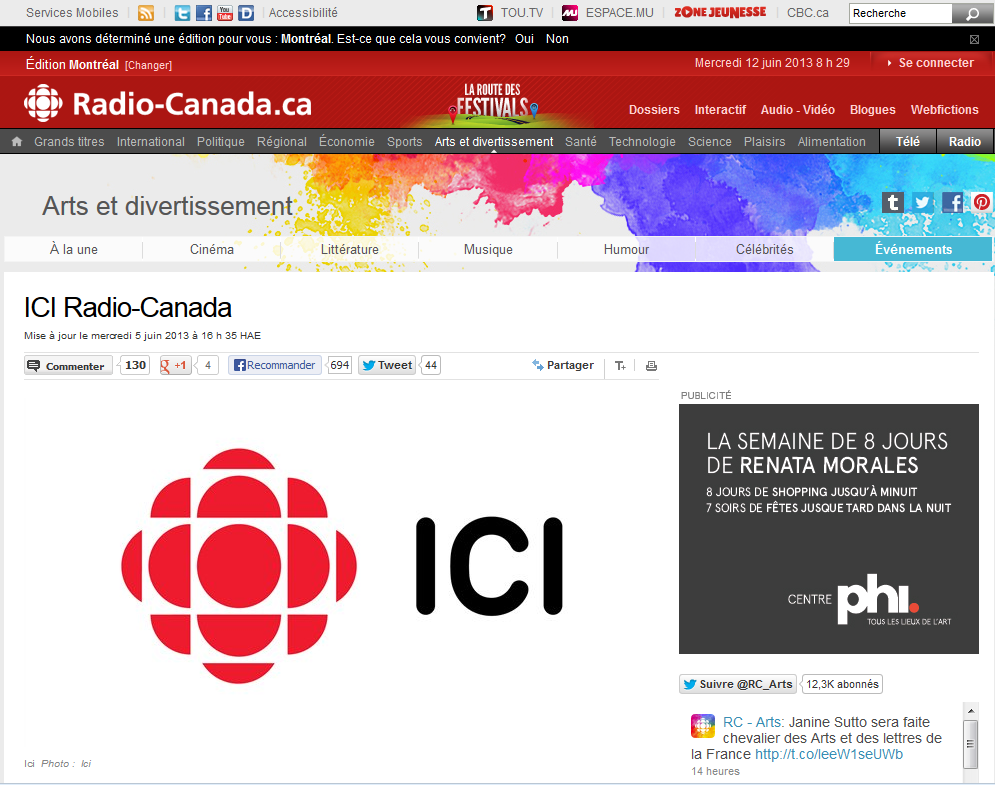Go to Politique section

click(221, 142)
